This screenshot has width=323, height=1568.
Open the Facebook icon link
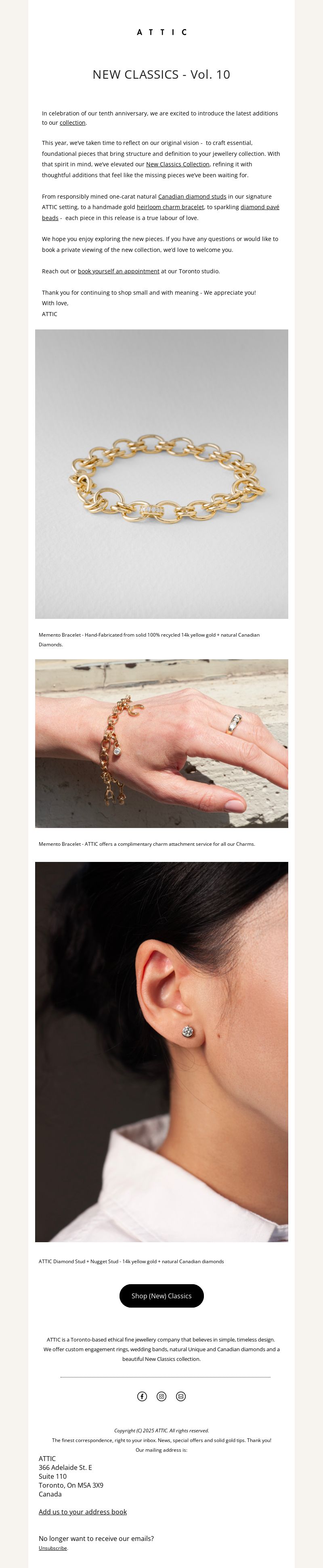click(142, 1396)
